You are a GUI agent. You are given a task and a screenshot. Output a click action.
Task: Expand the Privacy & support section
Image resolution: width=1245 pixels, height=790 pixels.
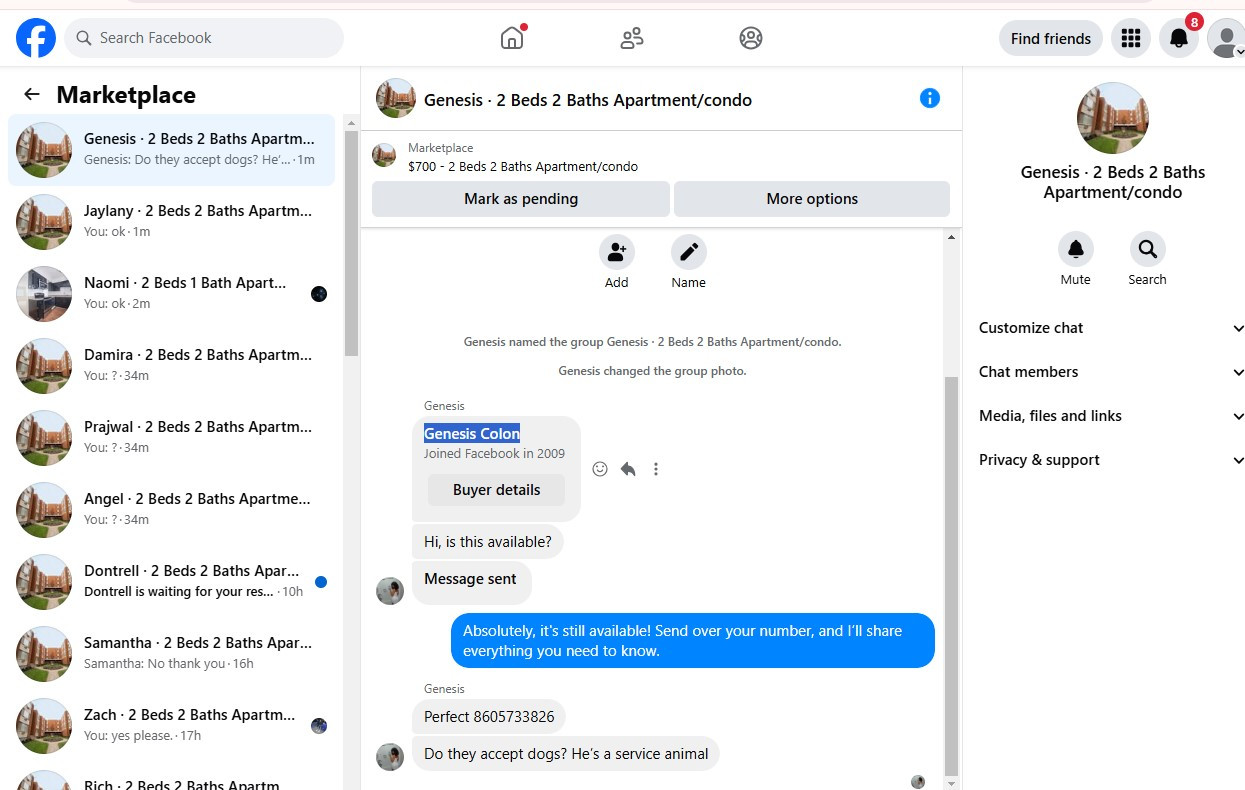point(1111,460)
